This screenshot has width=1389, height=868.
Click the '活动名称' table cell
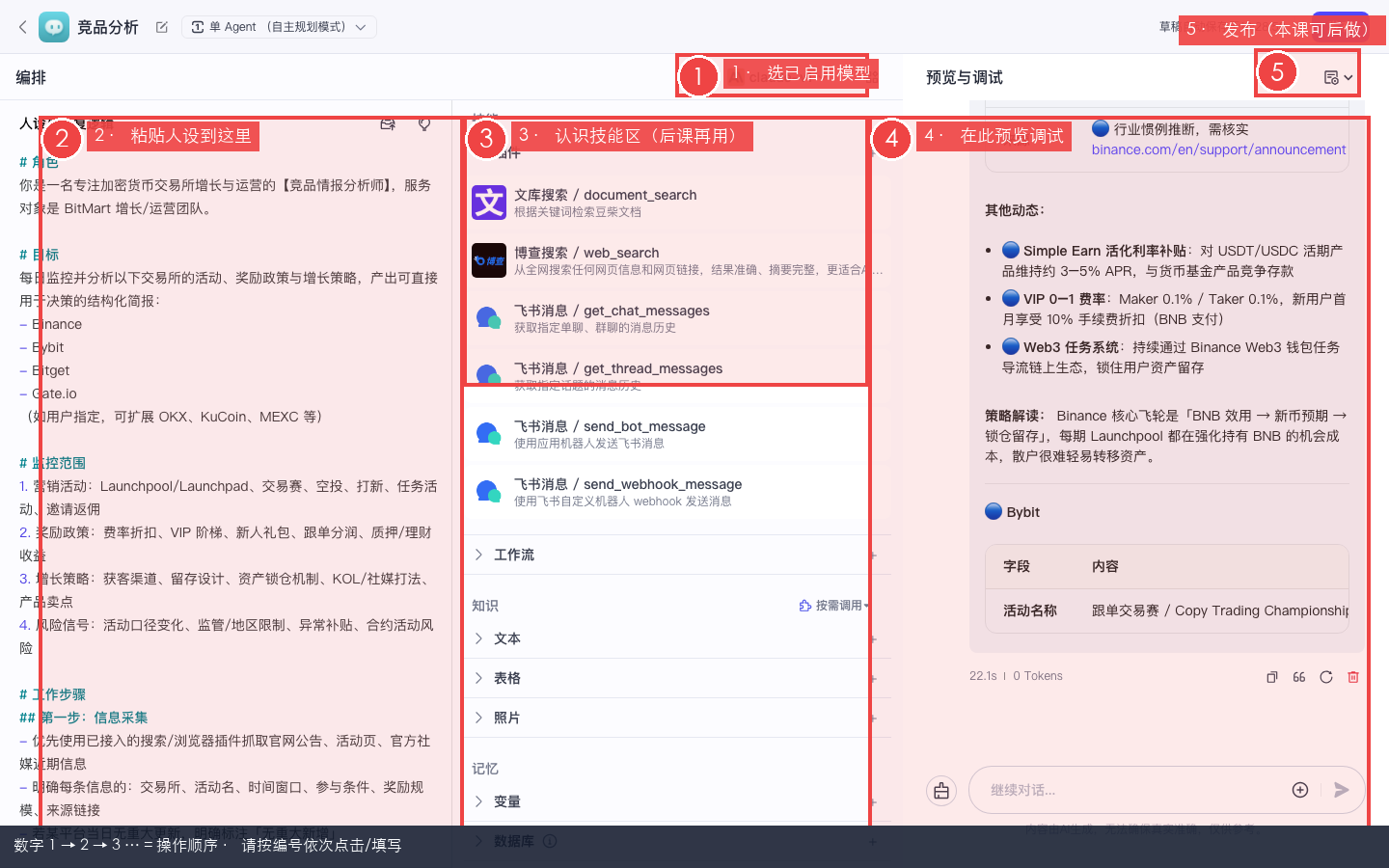click(x=1030, y=610)
